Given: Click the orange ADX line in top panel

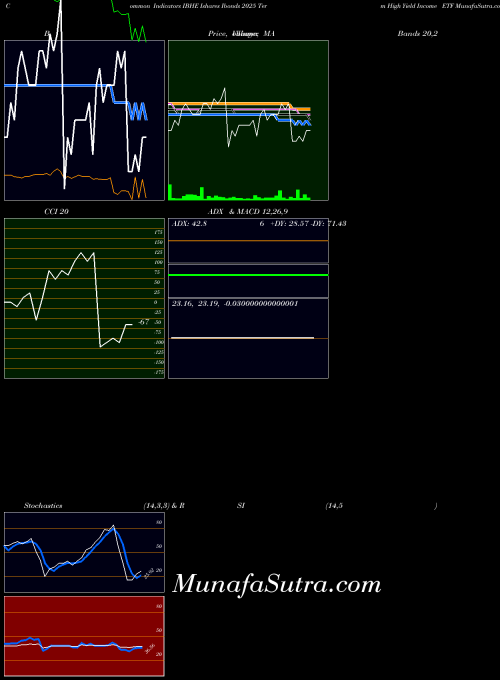Looking at the screenshot, I should coord(248,240).
